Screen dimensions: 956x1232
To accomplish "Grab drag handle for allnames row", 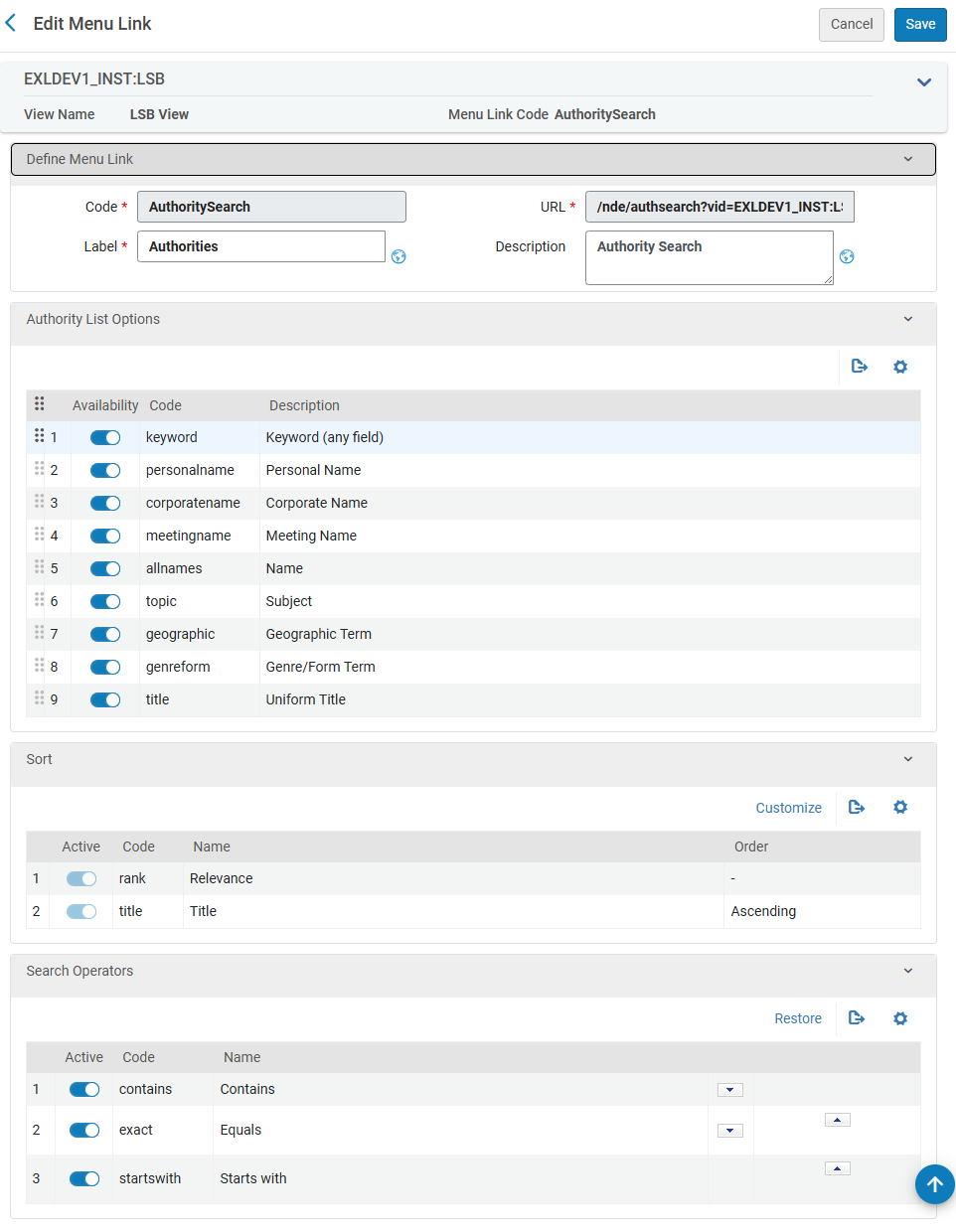I will 40,566.
